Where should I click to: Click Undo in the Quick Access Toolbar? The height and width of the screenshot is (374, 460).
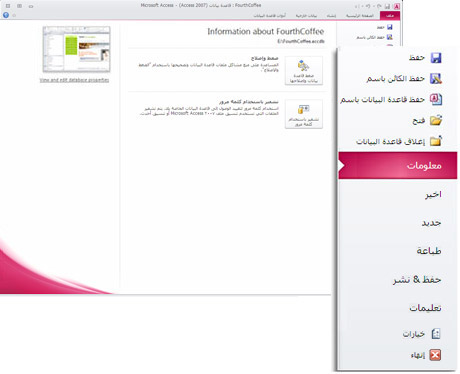pyautogui.click(x=379, y=6)
